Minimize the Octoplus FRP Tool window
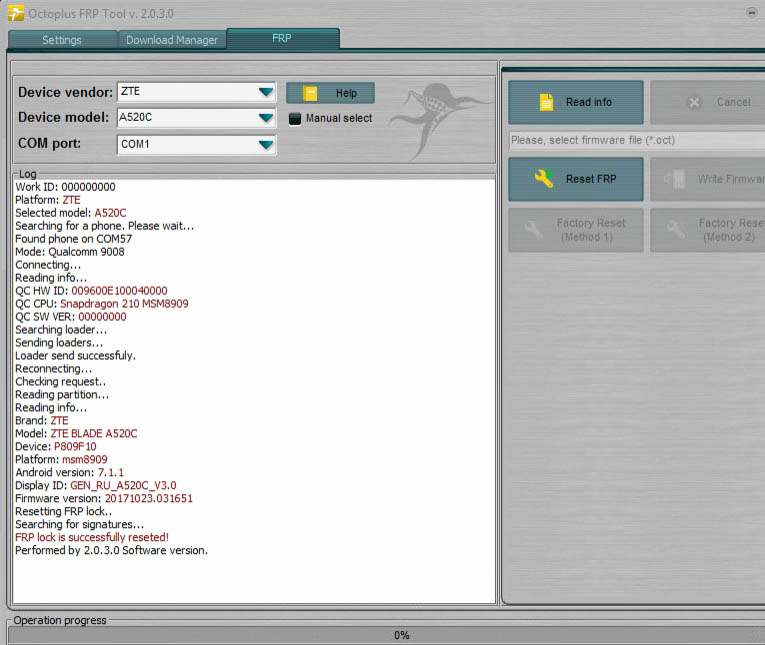765x645 pixels. [752, 13]
